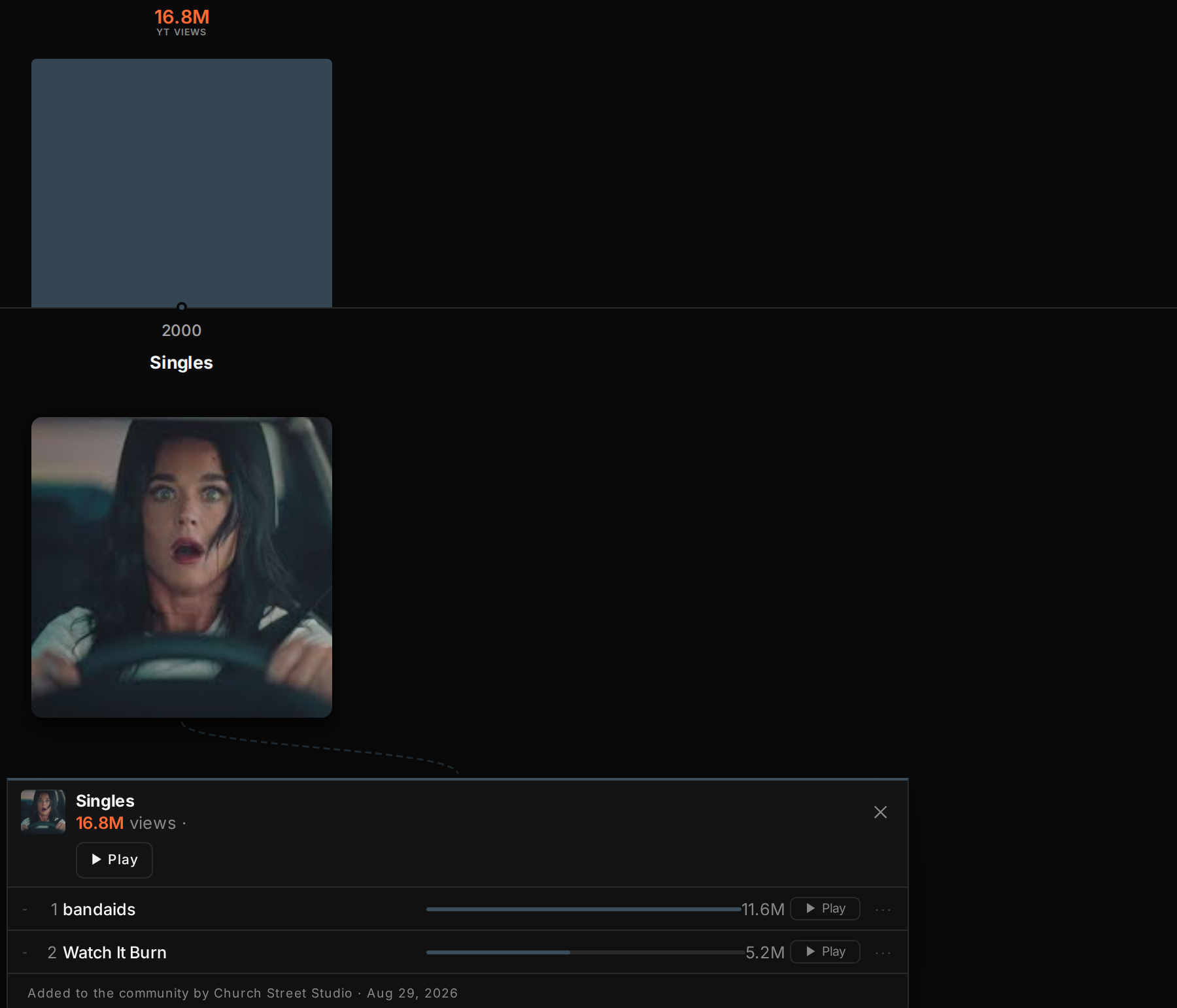
Task: Click the Watch It Burn popularity bar
Action: coord(585,952)
